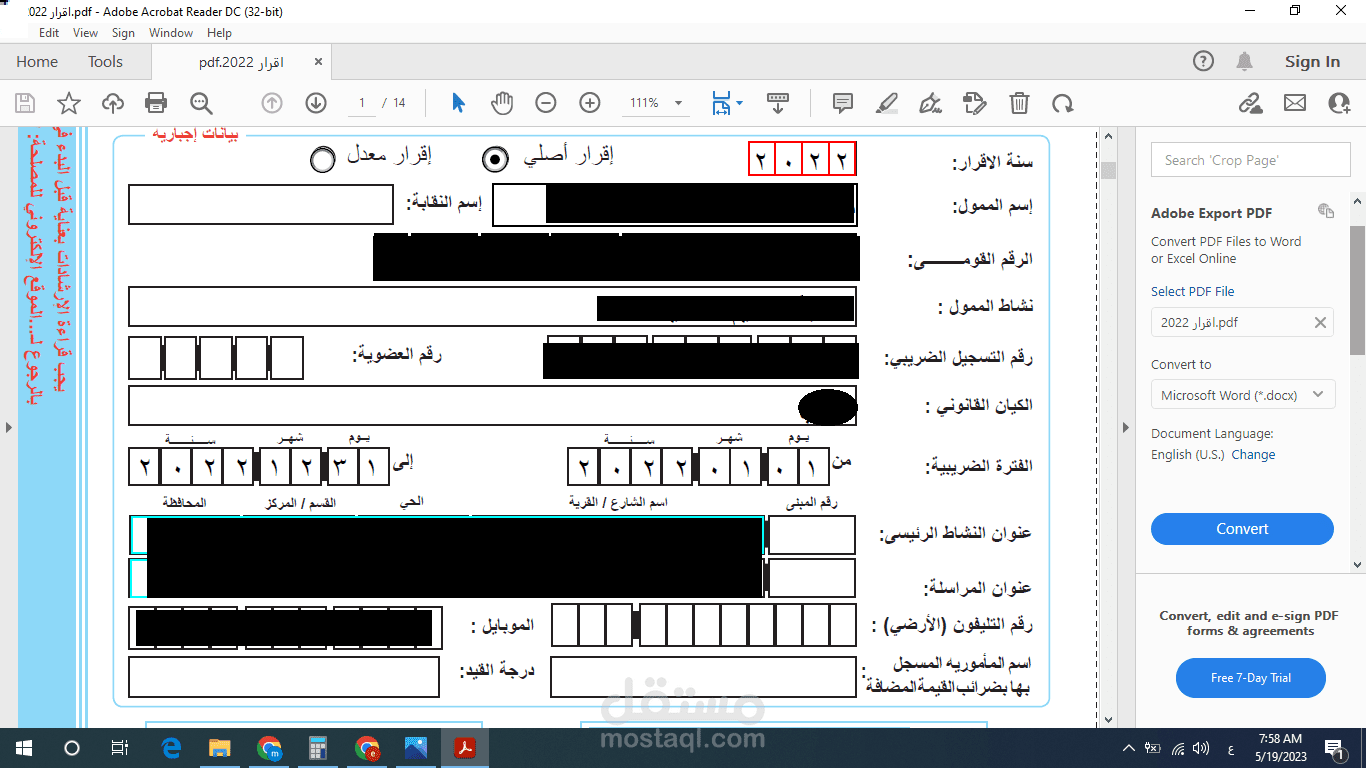Click the Change language link
The image size is (1366, 768).
[1253, 454]
